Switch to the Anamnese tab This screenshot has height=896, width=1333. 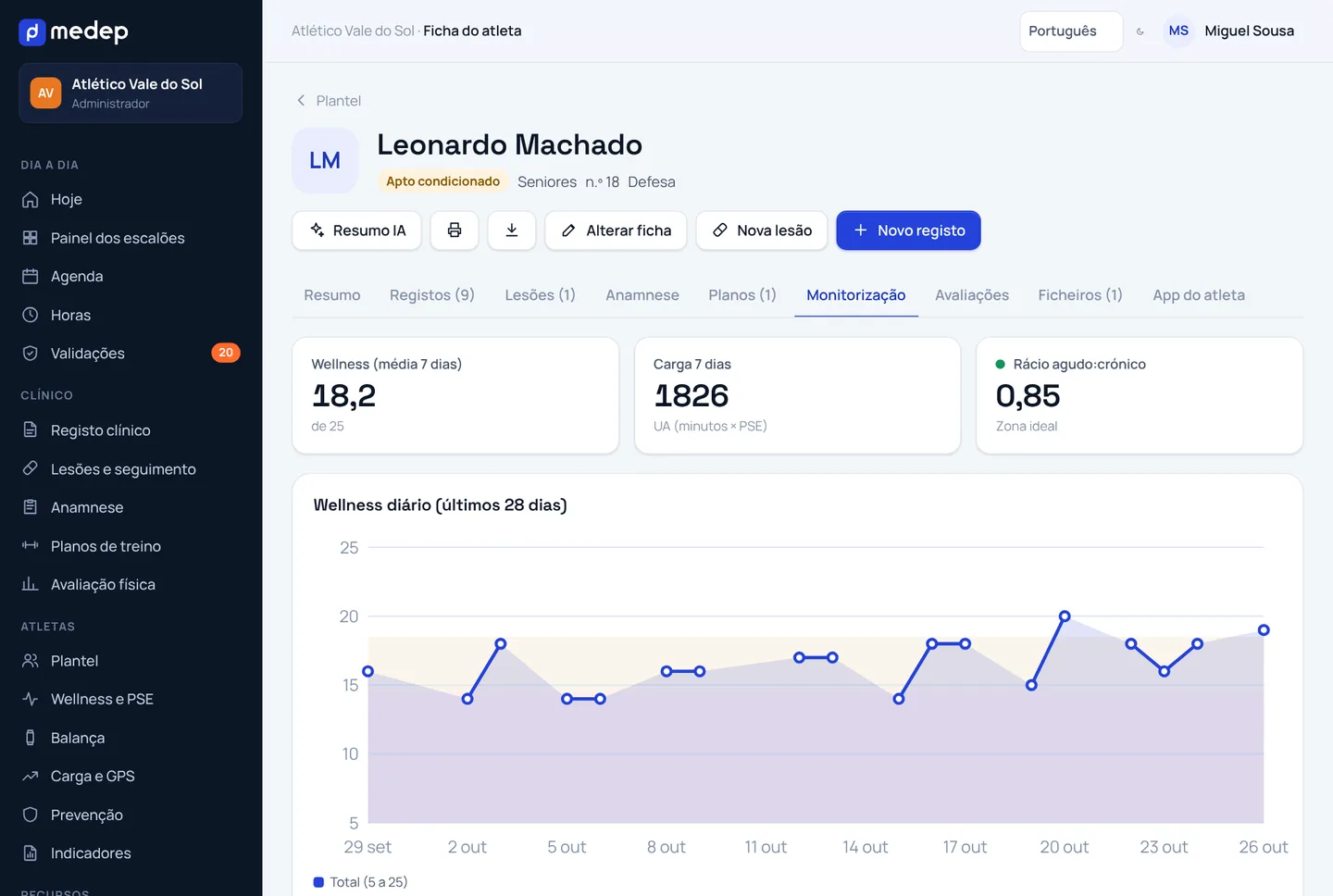[642, 295]
